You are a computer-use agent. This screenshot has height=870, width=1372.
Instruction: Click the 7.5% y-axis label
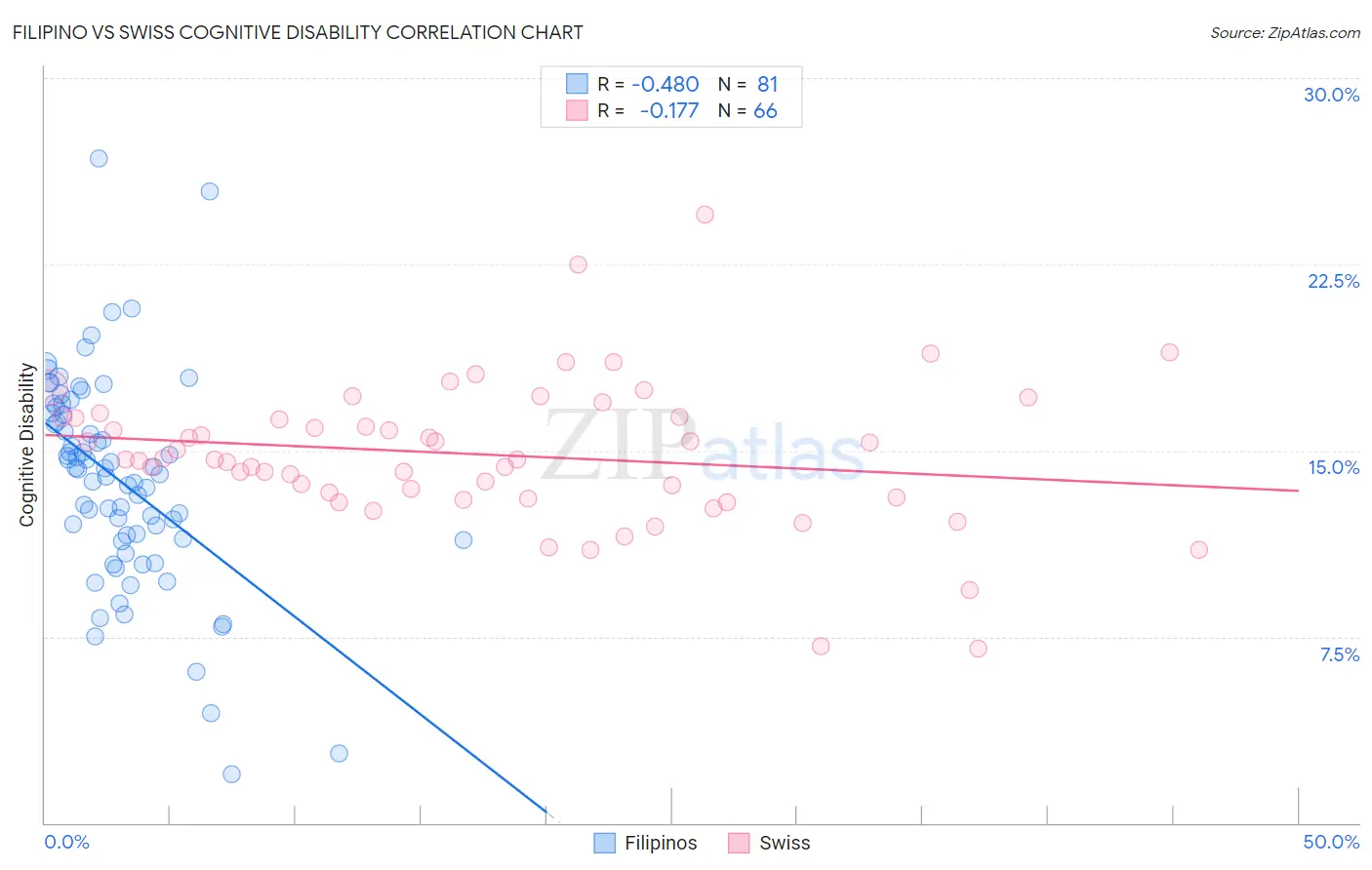[x=1339, y=654]
